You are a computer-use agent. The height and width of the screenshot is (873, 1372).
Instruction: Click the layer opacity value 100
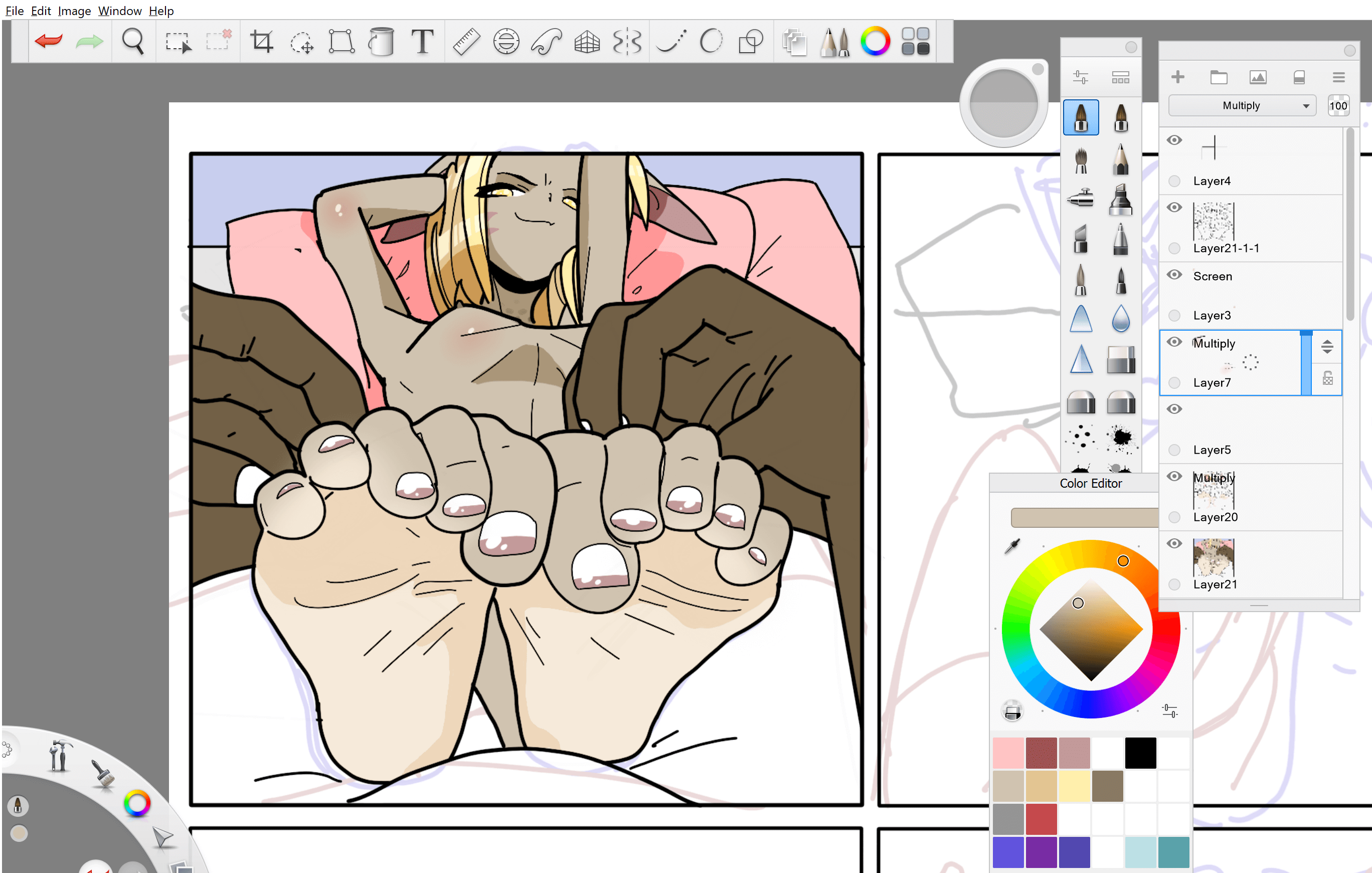(x=1337, y=105)
